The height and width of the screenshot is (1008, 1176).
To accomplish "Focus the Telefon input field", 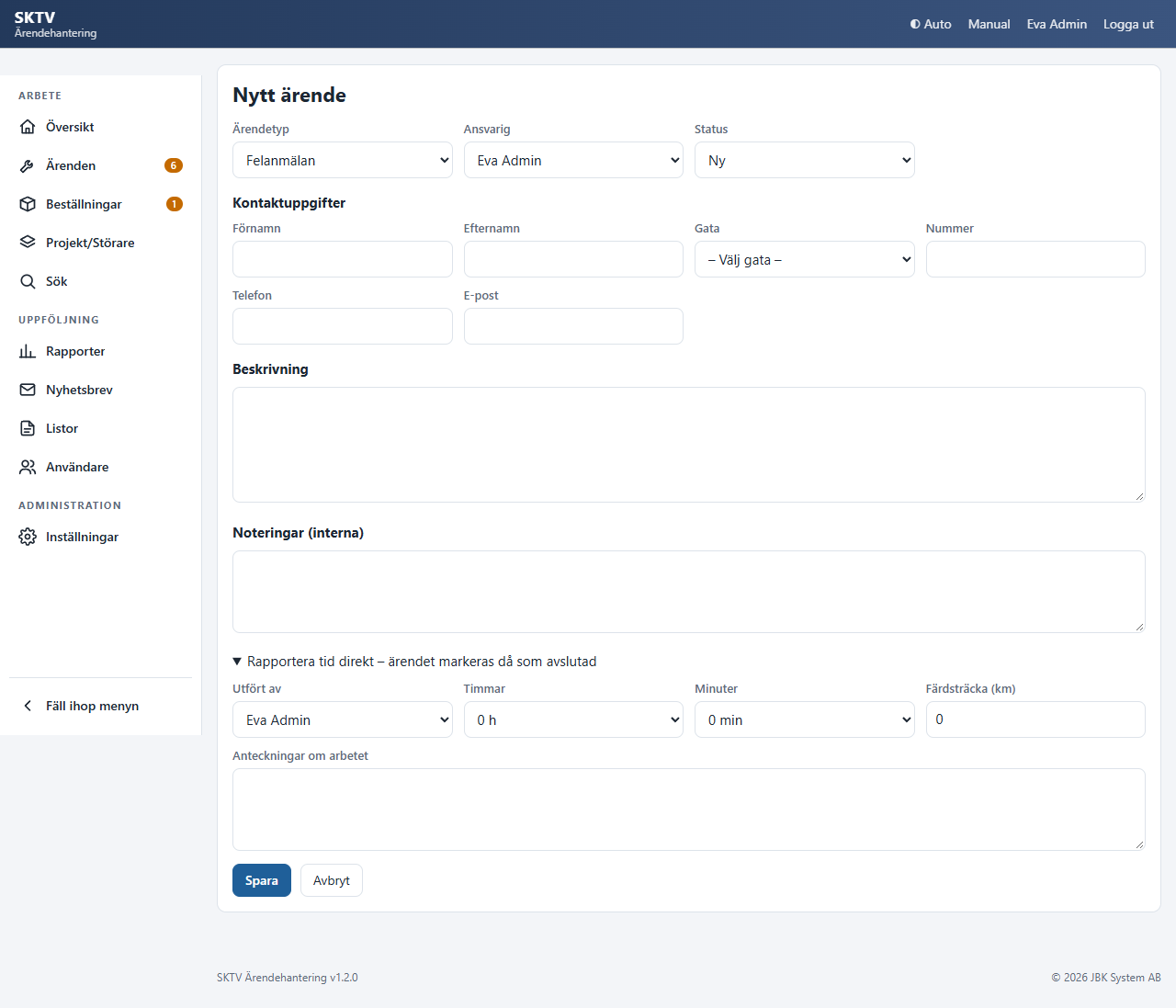I will point(343,326).
